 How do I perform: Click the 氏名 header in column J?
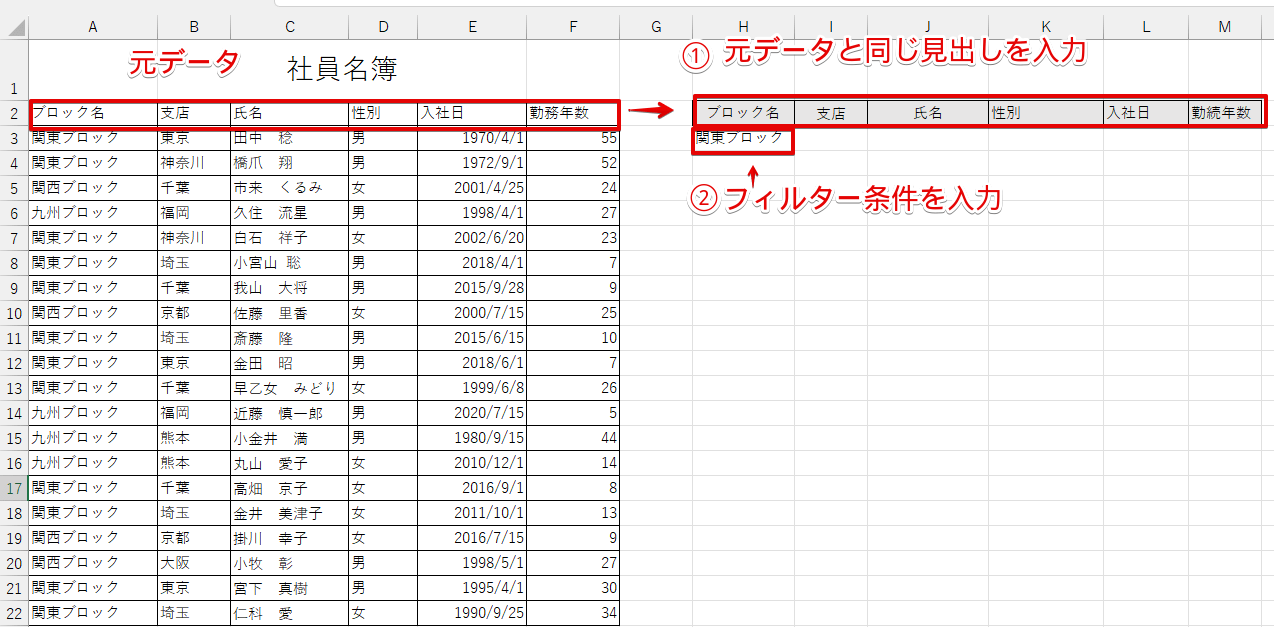click(x=927, y=113)
